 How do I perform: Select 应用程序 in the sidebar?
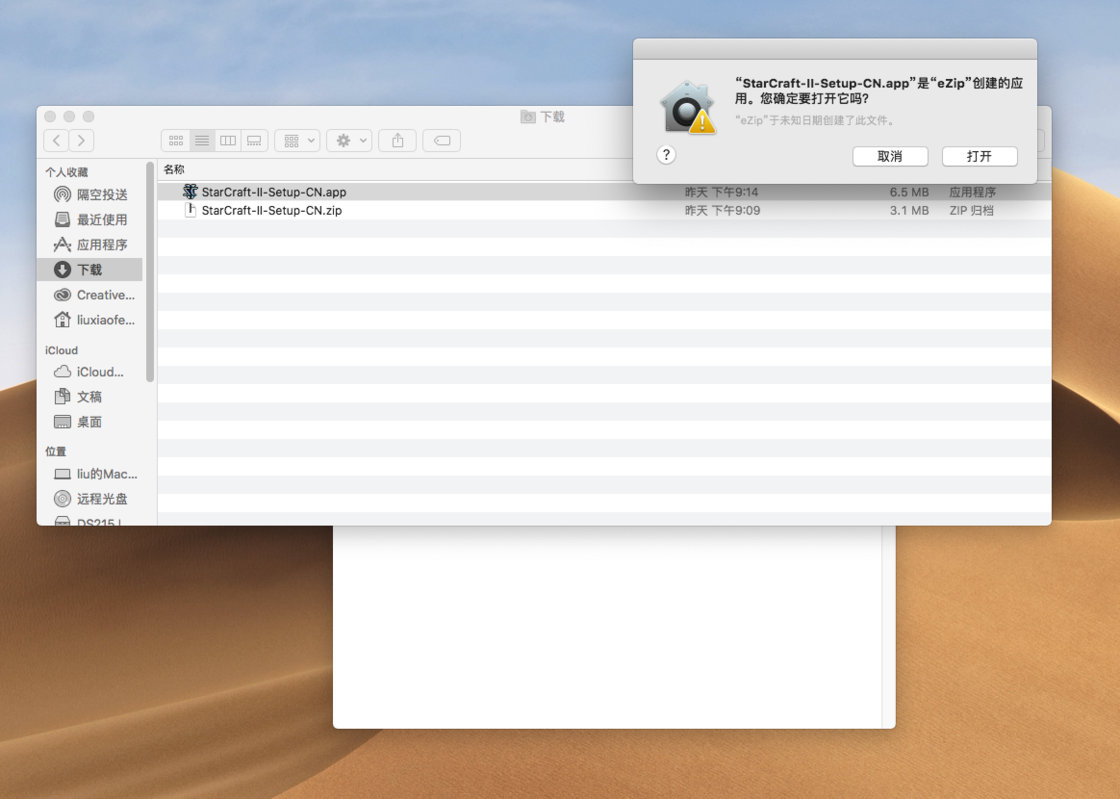[102, 244]
